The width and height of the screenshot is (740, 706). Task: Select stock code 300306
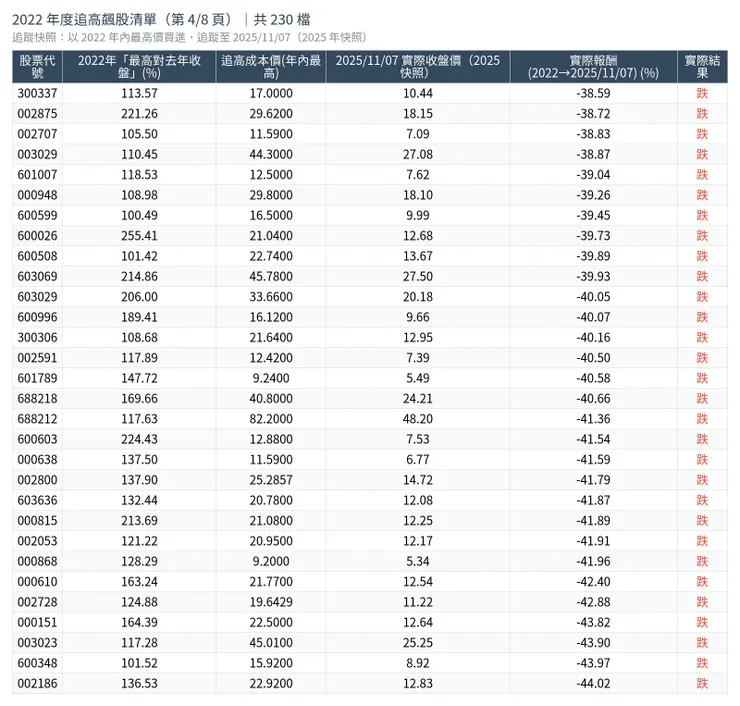tap(37, 337)
